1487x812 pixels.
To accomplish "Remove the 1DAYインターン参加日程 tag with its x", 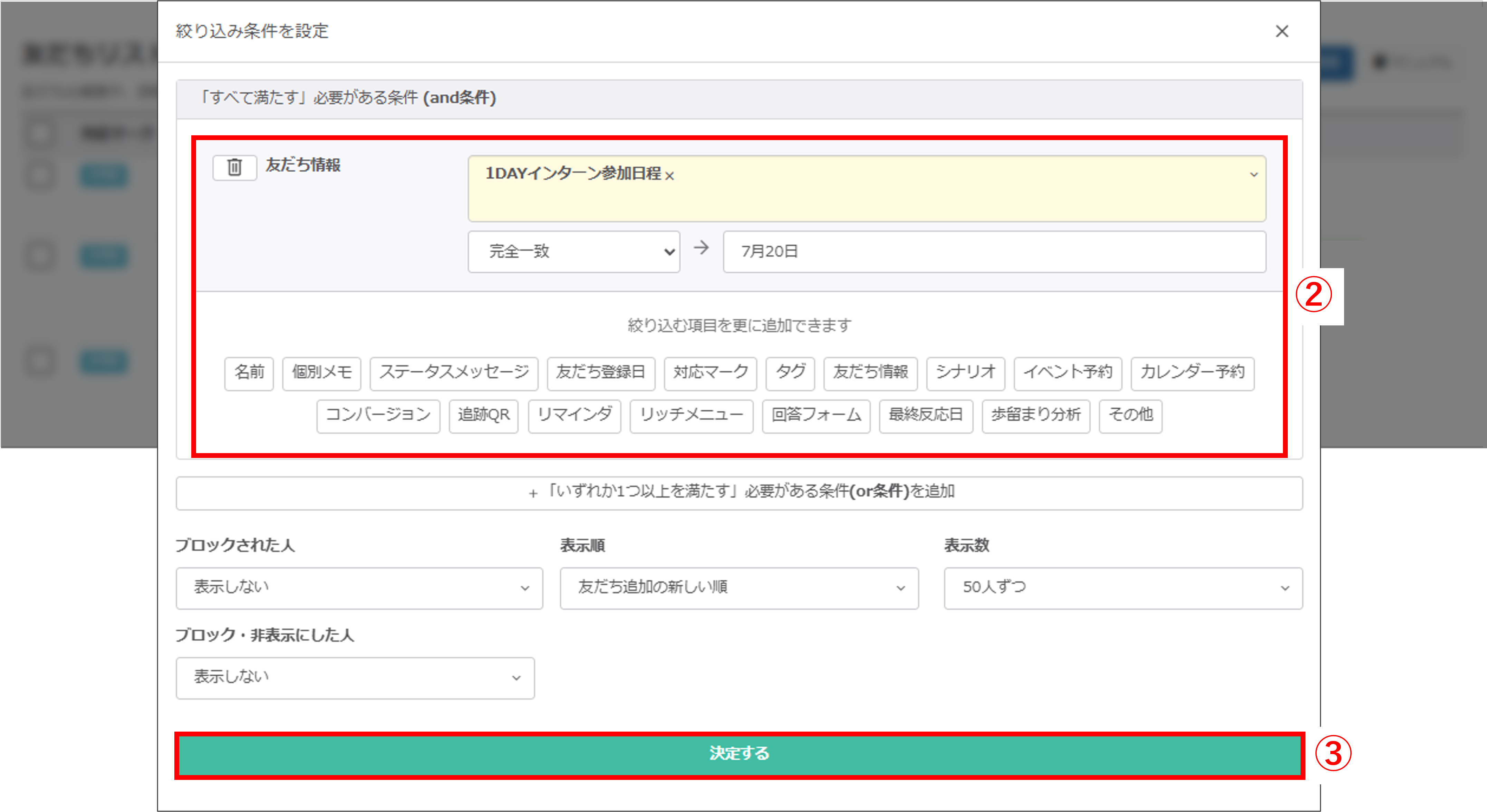I will tap(669, 176).
